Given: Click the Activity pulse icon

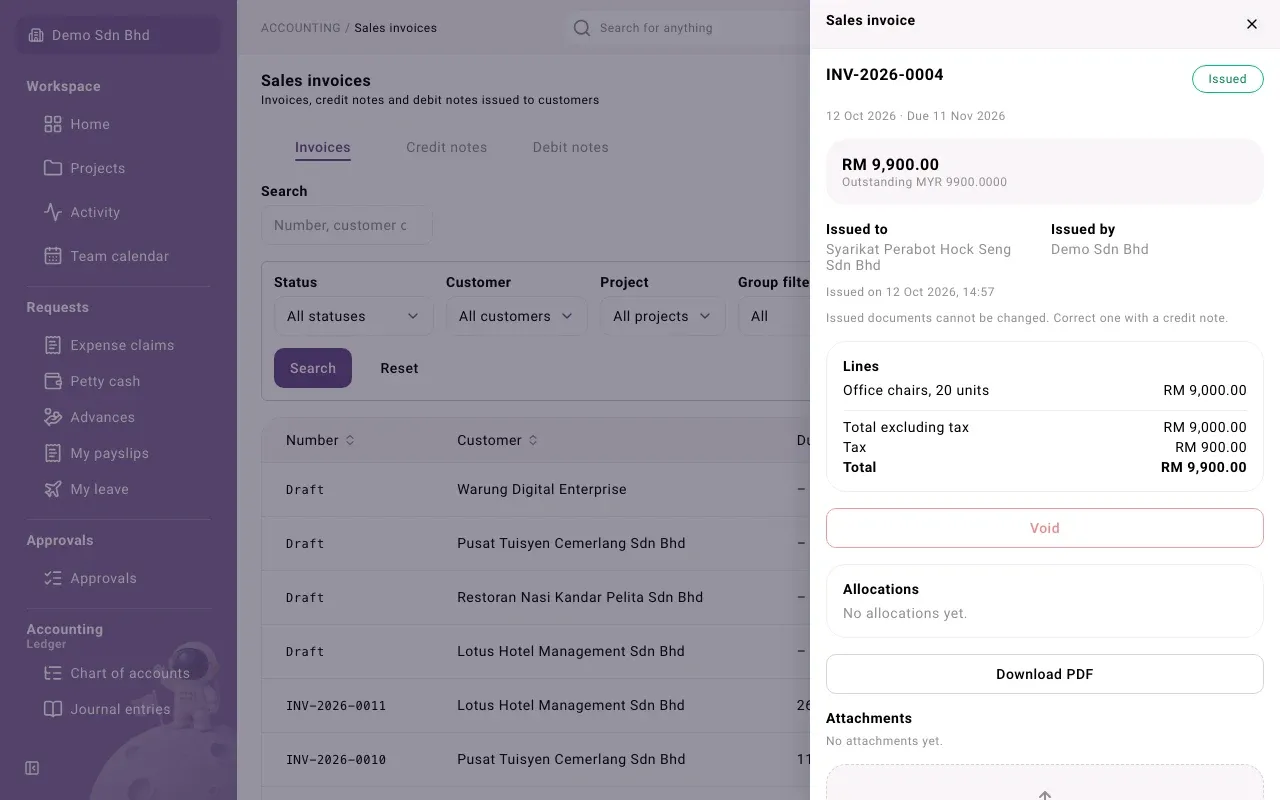Looking at the screenshot, I should coord(53,212).
